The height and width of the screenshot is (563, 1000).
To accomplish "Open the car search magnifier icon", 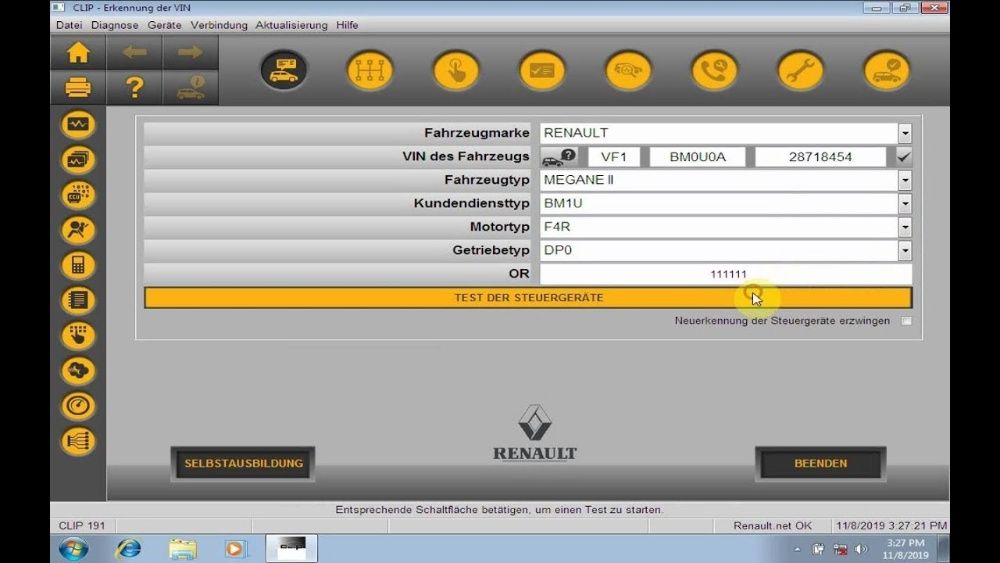I will tap(628, 70).
